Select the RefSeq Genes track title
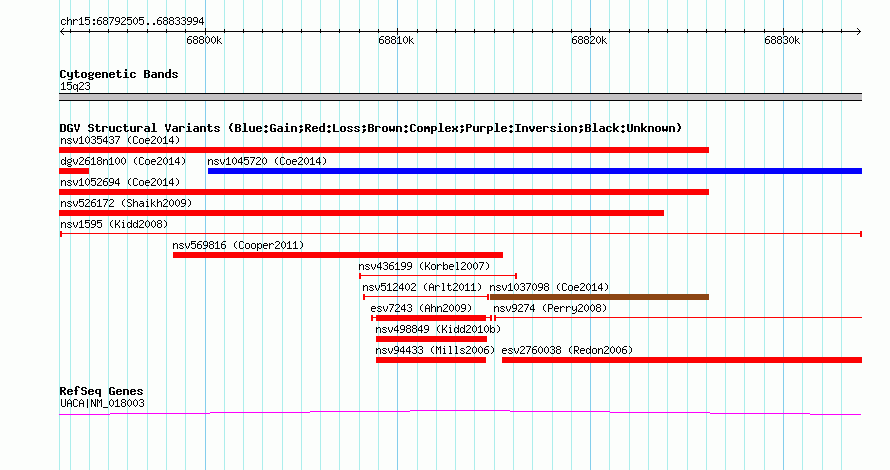Viewport: 890px width, 470px height. 101,391
